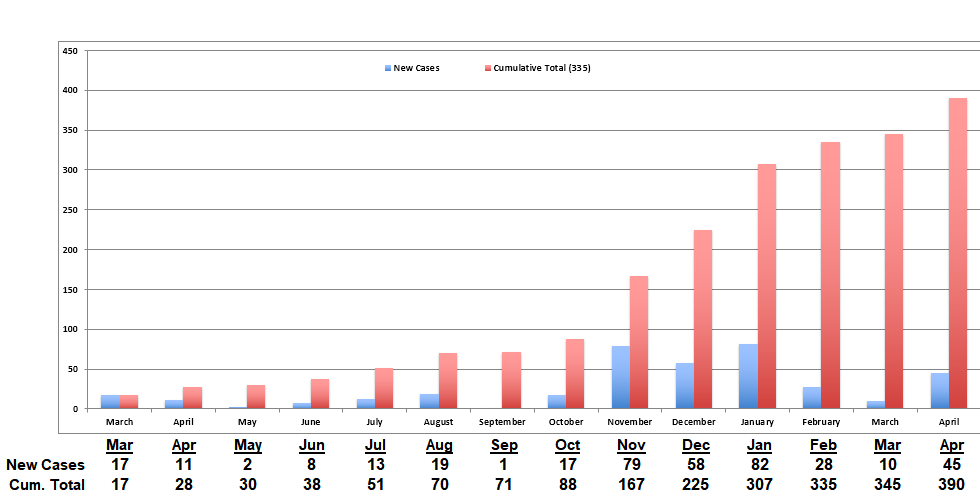Click the red cumulative bar for February

pos(830,272)
